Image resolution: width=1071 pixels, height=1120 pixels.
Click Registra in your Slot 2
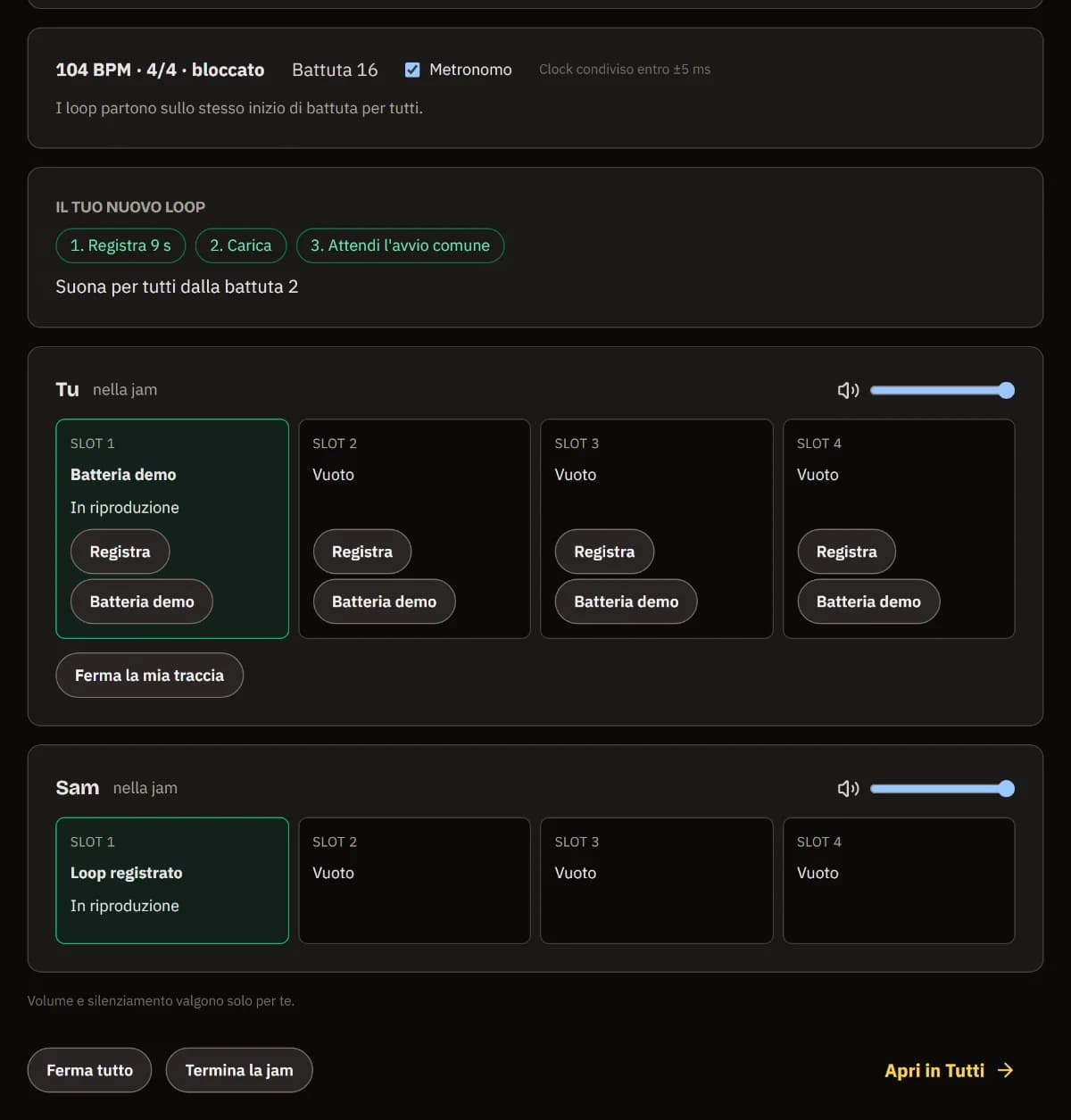pos(362,552)
